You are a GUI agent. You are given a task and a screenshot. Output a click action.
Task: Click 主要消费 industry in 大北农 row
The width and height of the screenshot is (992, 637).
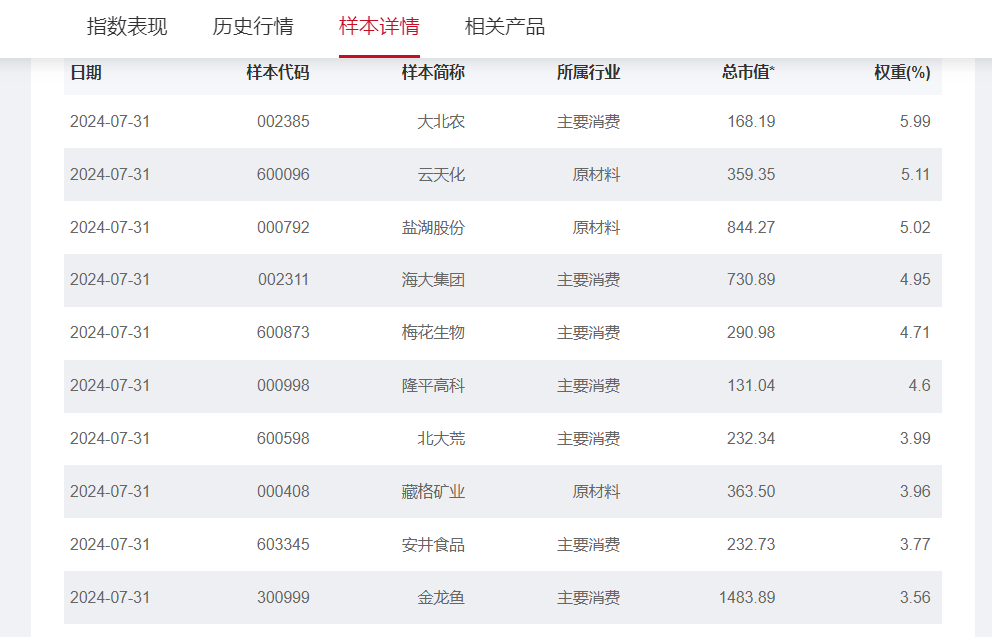click(x=588, y=121)
